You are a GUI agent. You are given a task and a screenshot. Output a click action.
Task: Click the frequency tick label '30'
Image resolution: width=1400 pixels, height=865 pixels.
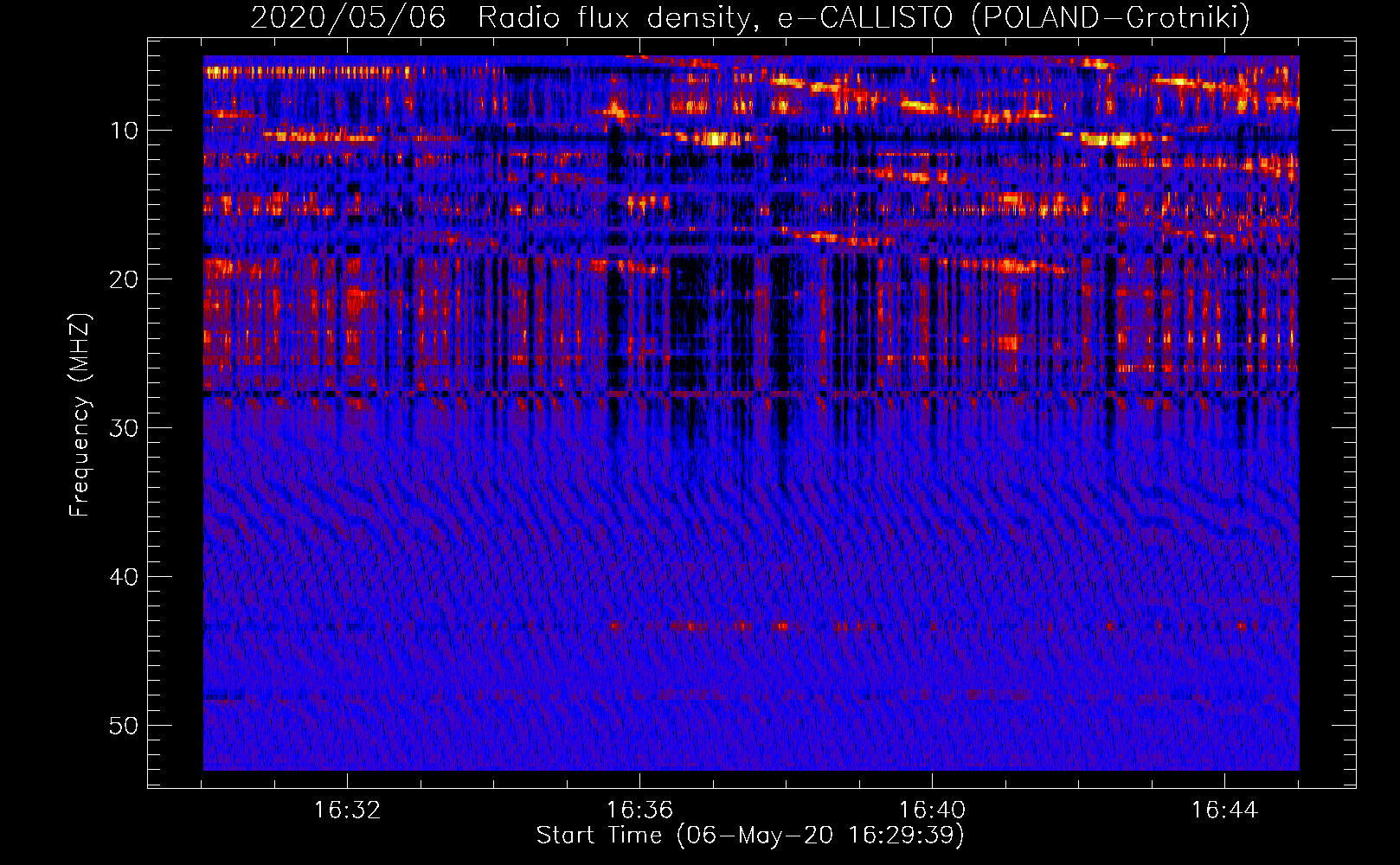124,428
